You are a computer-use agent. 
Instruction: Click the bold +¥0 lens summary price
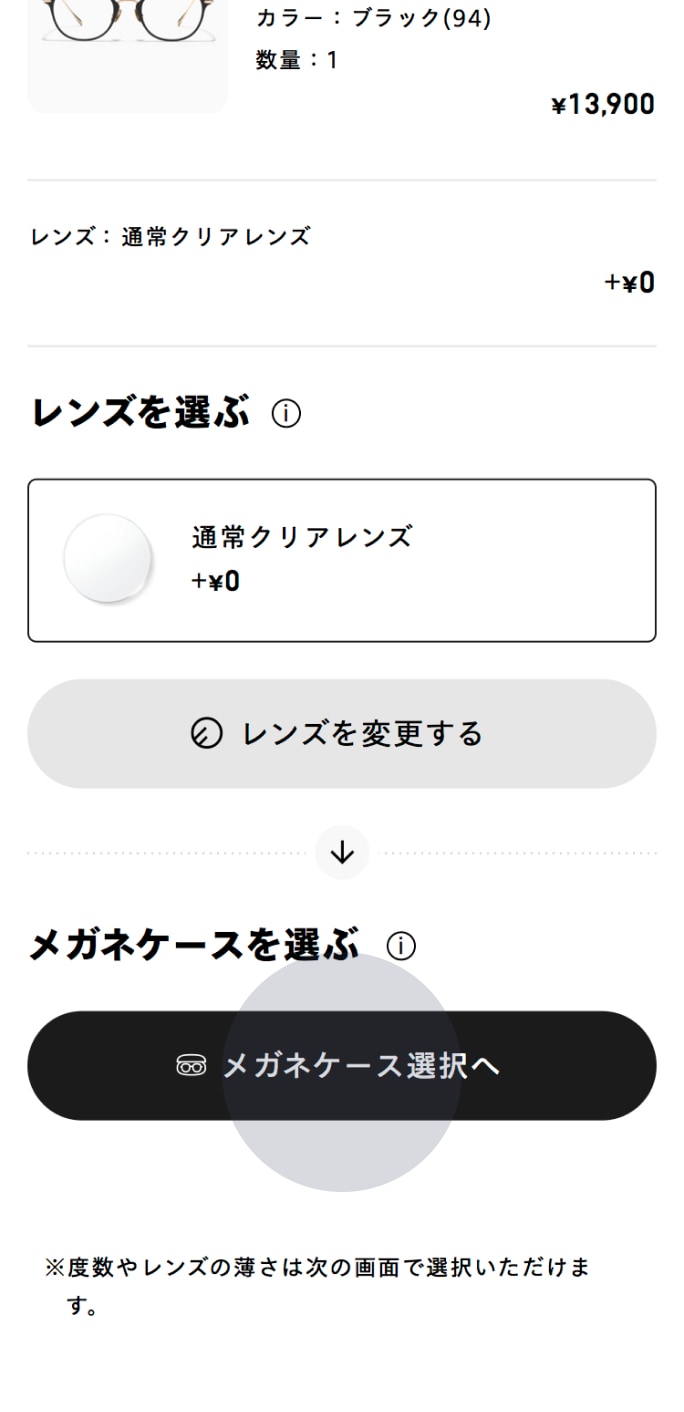(x=629, y=283)
